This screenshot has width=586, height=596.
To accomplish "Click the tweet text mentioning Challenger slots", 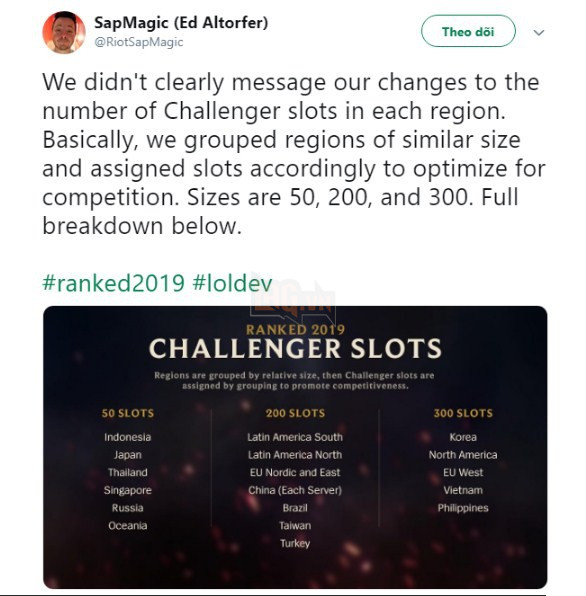I will (294, 154).
